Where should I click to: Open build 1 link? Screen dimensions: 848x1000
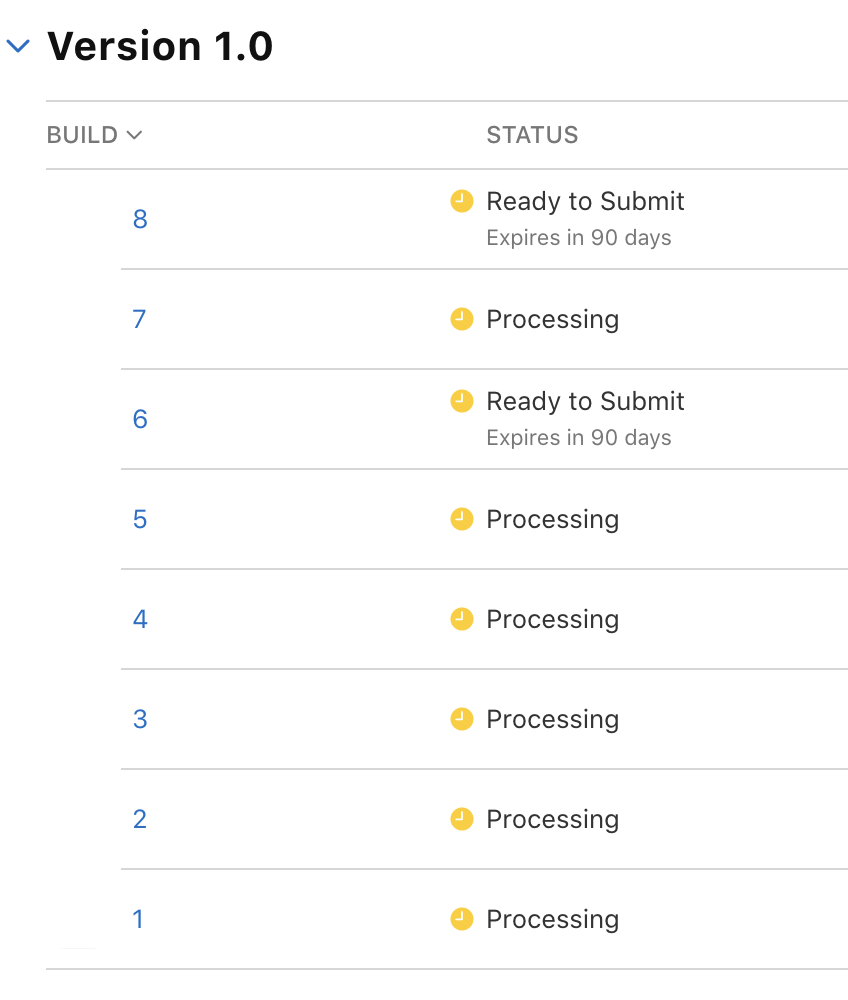pos(139,919)
